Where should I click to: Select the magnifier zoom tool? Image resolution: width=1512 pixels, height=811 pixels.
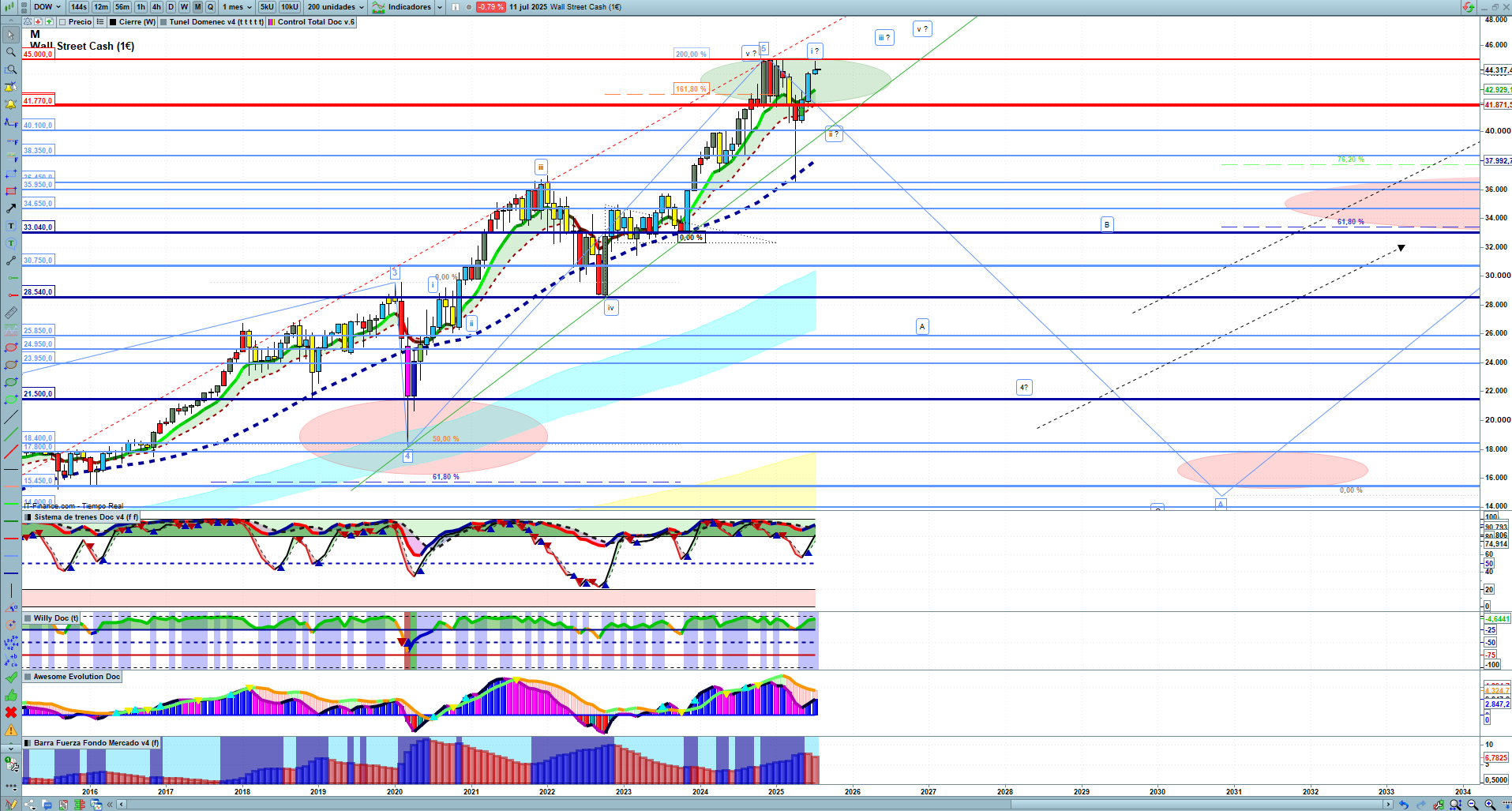(10, 52)
